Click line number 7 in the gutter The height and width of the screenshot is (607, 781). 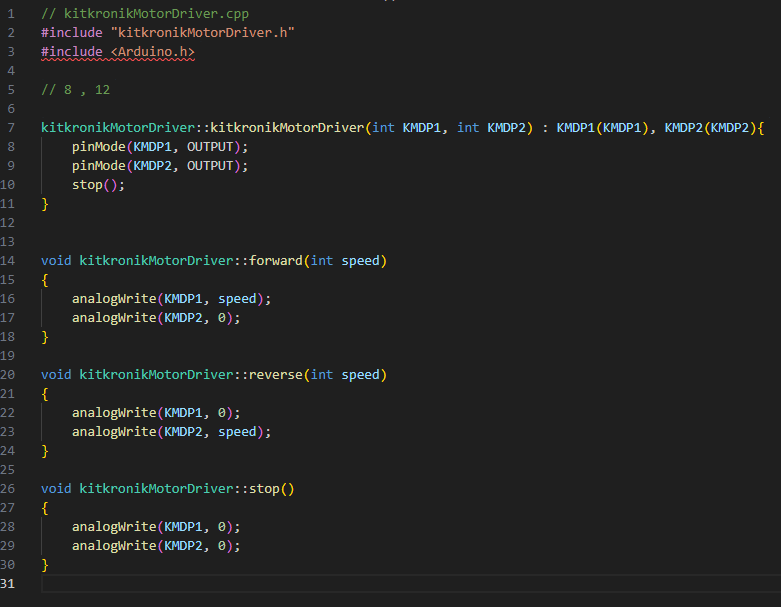[11, 128]
